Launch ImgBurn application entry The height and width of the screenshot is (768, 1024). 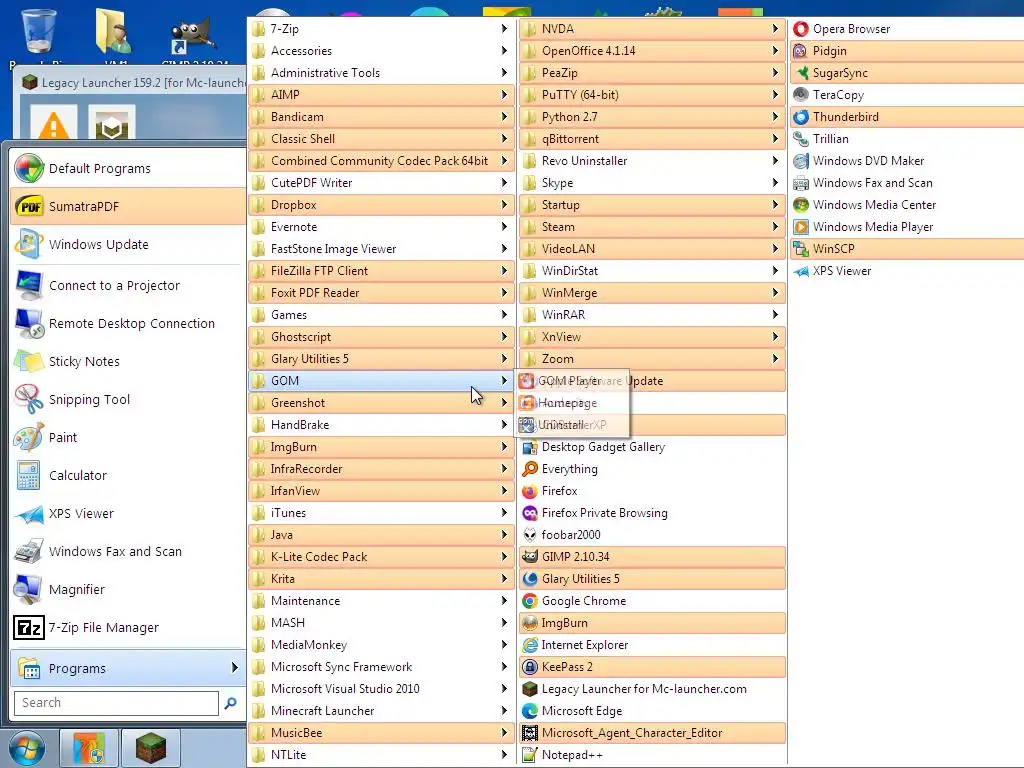652,623
